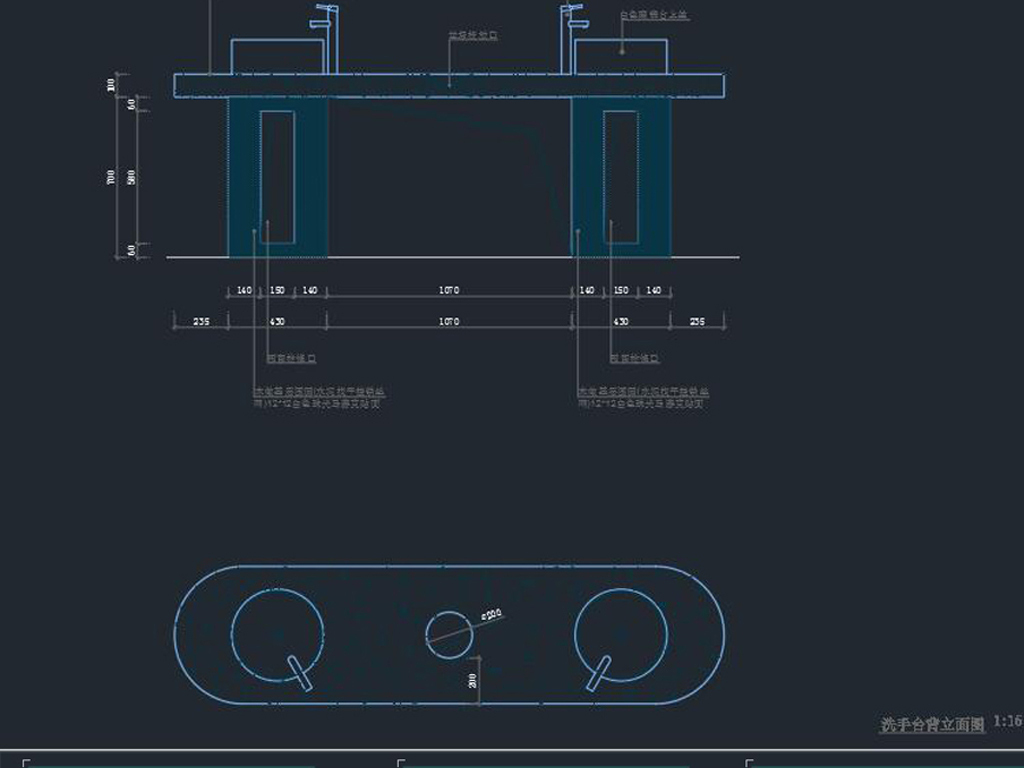Image resolution: width=1024 pixels, height=768 pixels.
Task: Select the right basin circle in plan view
Action: (x=621, y=635)
